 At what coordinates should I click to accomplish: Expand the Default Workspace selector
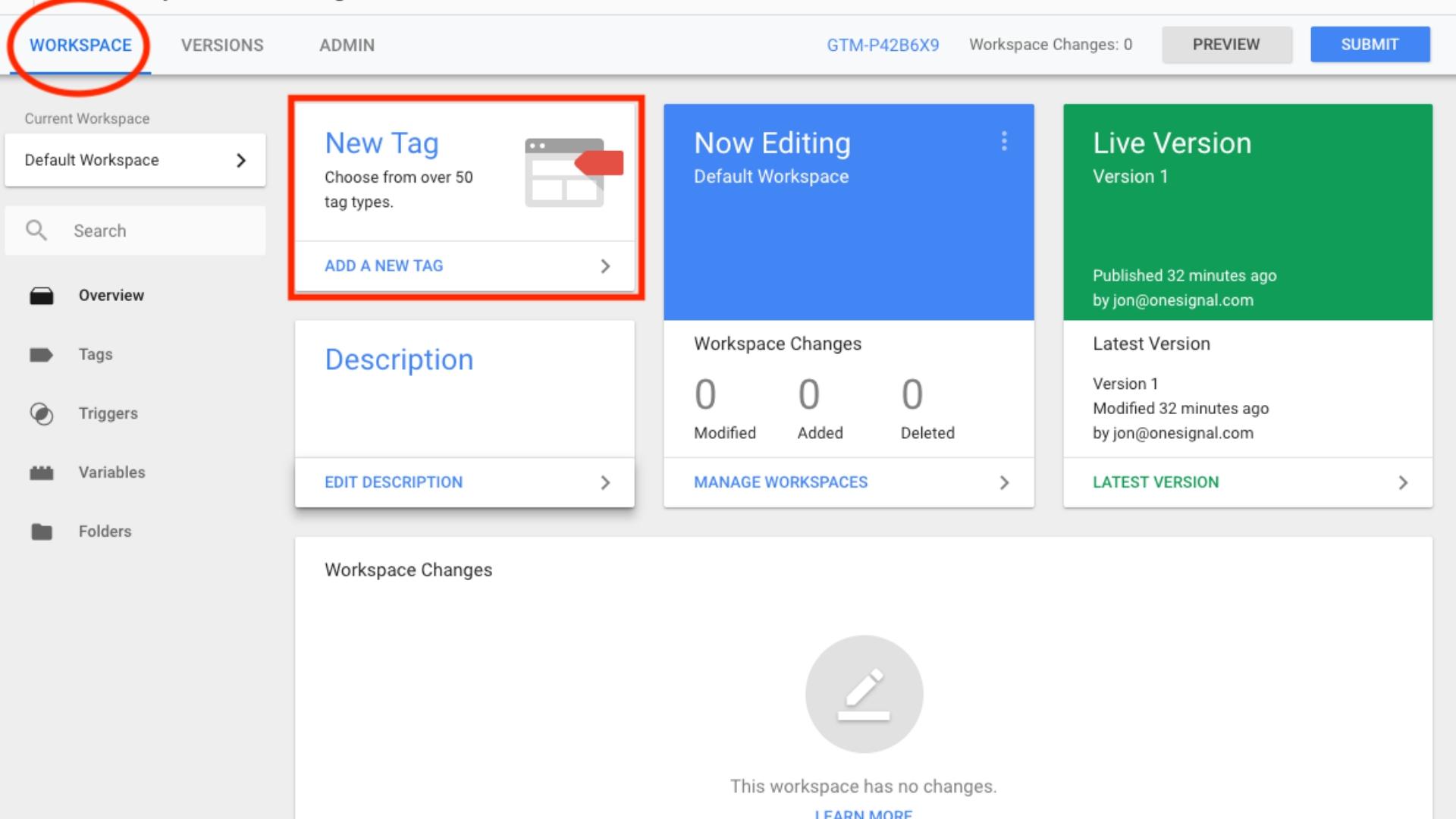[241, 160]
